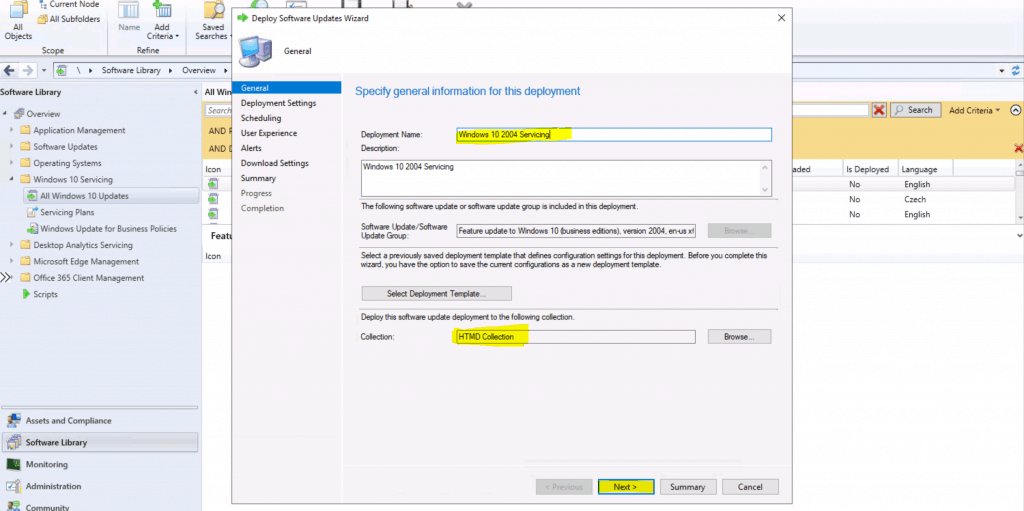Go to Download Settings wizard page
The width and height of the screenshot is (1024, 511).
click(274, 163)
